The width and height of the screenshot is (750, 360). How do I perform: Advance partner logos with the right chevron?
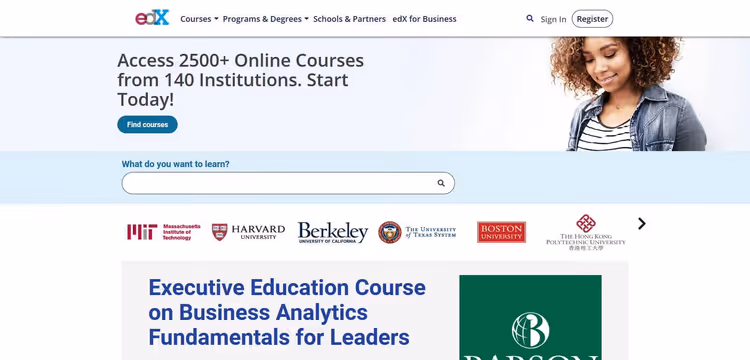pos(641,224)
